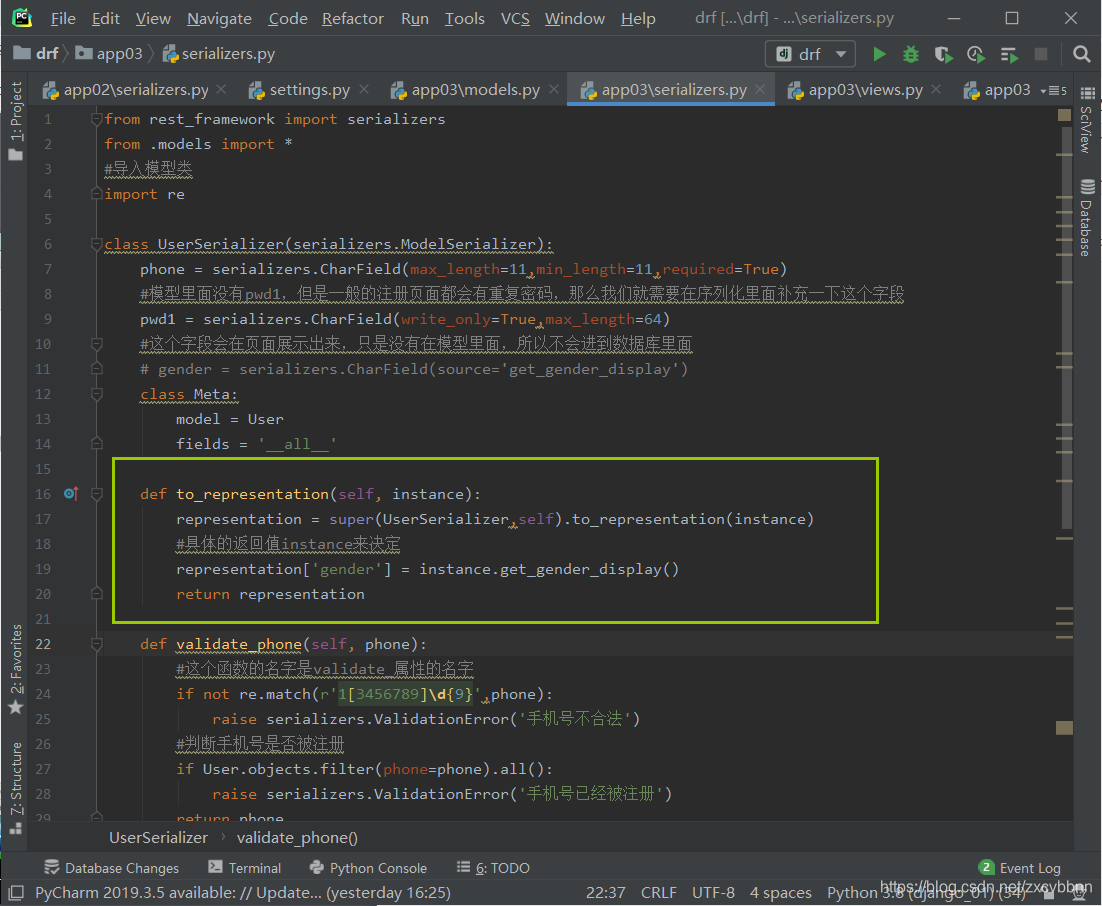The width and height of the screenshot is (1102, 906).
Task: Click drf breadcrumb in navigation bar
Action: click(37, 53)
